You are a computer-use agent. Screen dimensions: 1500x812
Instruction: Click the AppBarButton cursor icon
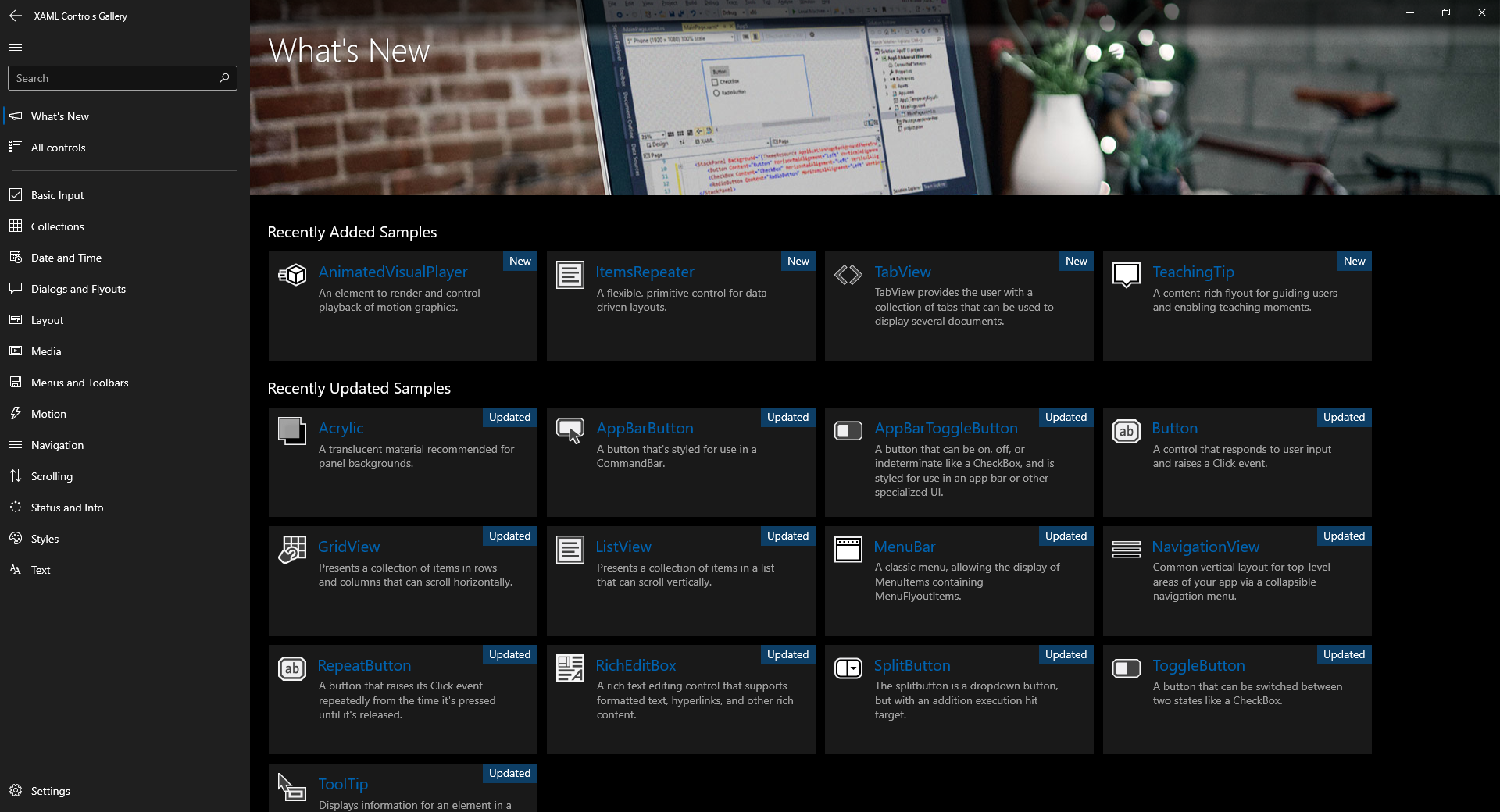coord(570,431)
